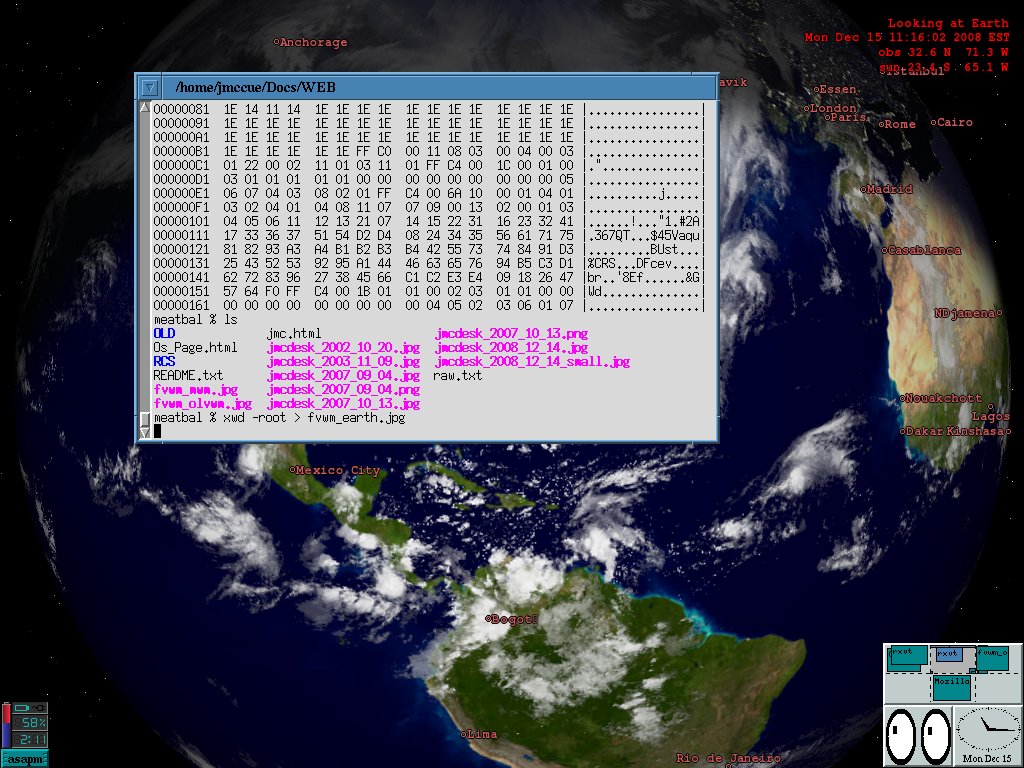Click the Rio de Janeiro label
The width and height of the screenshot is (1024, 768).
click(x=728, y=758)
